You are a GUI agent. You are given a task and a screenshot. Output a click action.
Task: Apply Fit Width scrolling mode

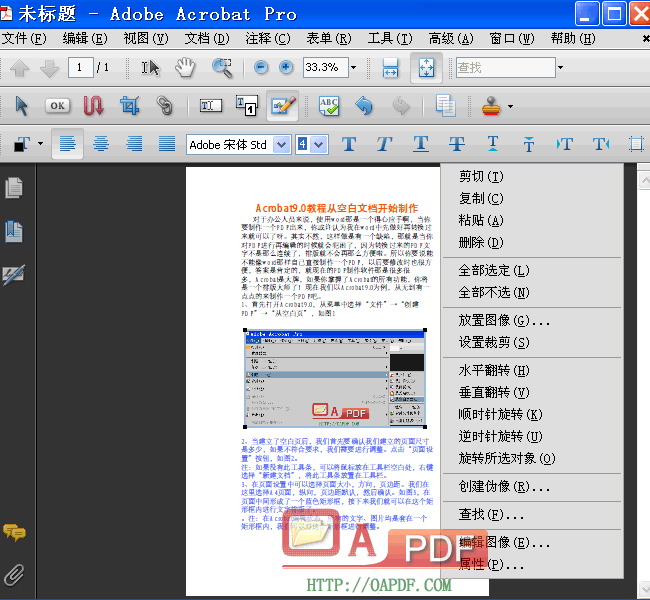click(x=390, y=68)
